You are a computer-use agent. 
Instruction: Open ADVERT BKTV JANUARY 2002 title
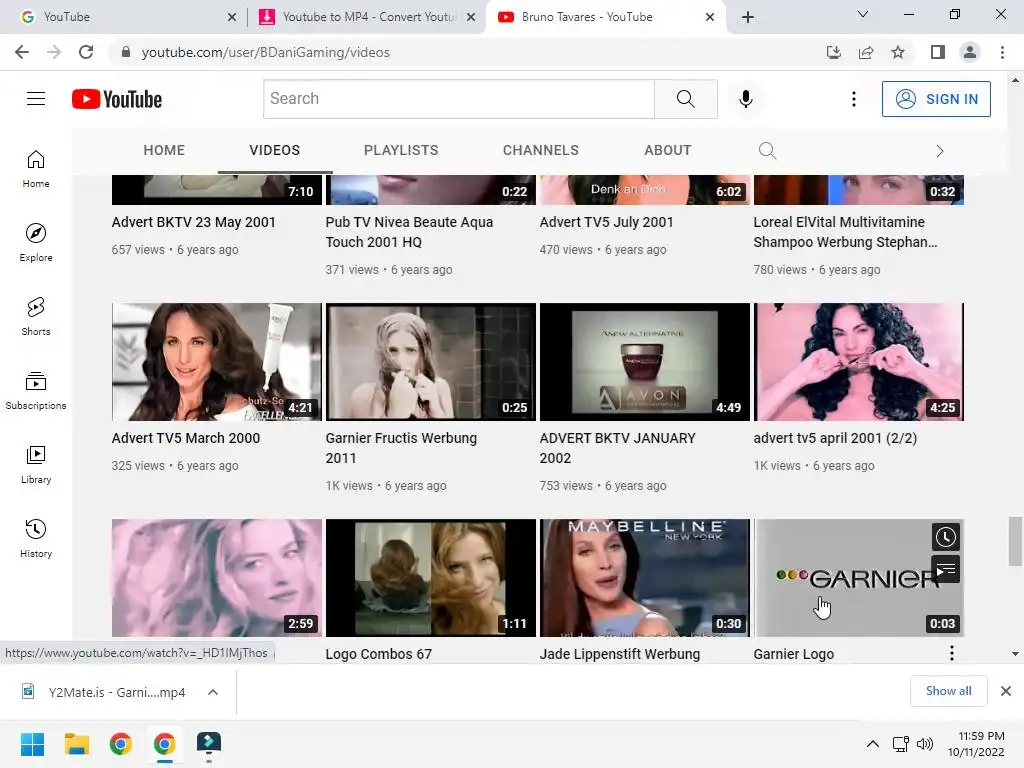617,448
